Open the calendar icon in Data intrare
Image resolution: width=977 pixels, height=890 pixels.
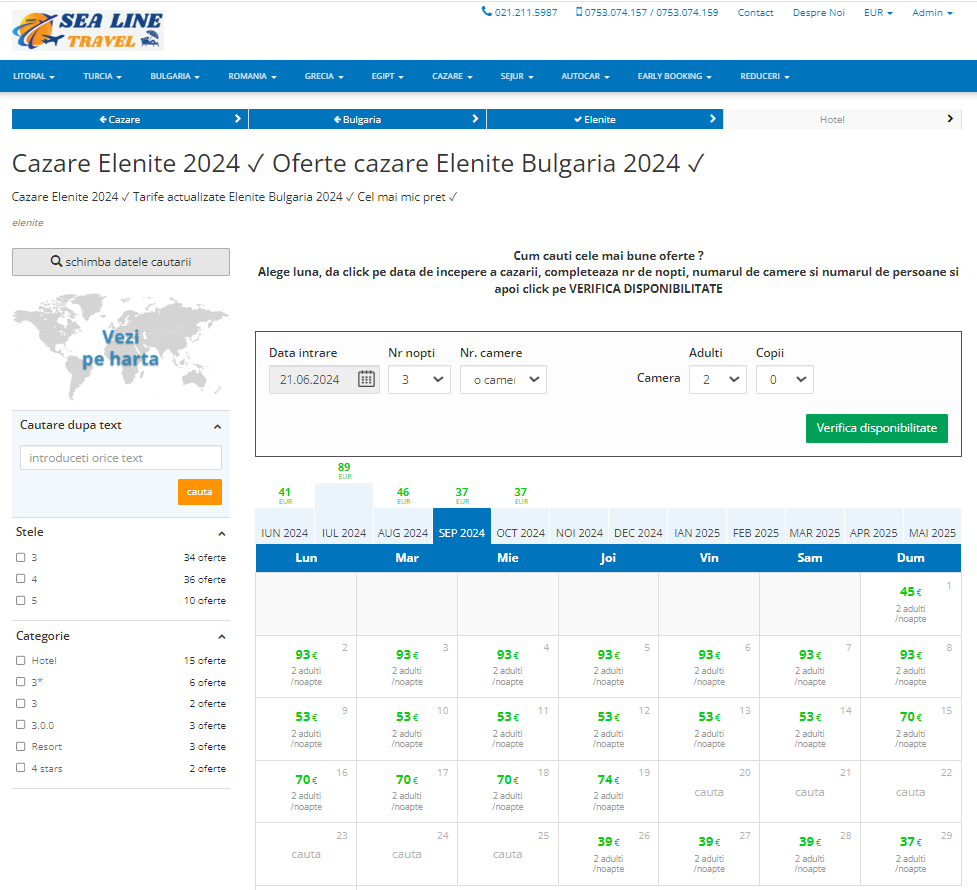pos(366,379)
